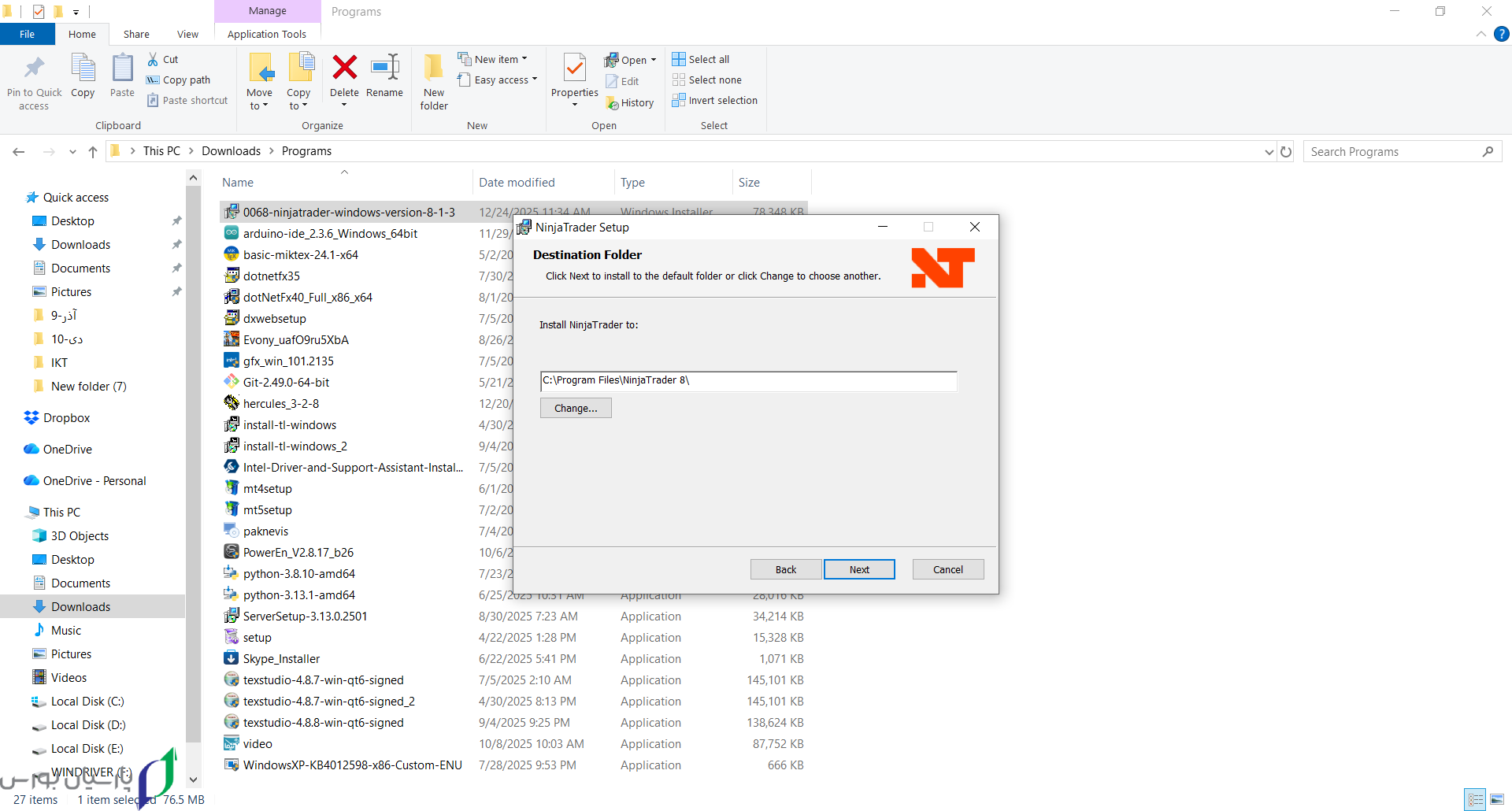Image resolution: width=1512 pixels, height=811 pixels.
Task: Click the Paste ribbon icon
Action: tap(122, 76)
